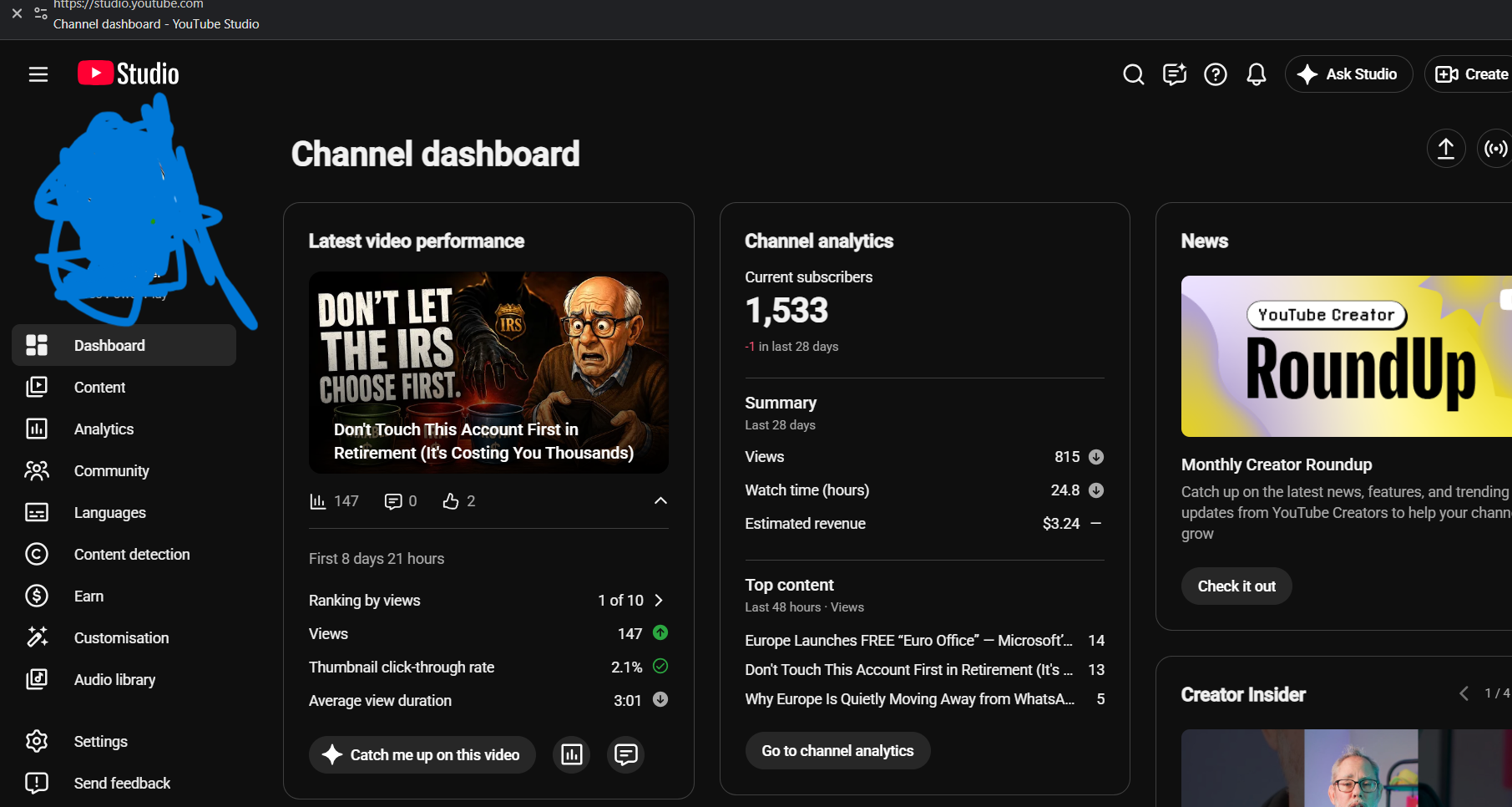Screen dimensions: 1512x807
Task: Go to previous Creator Insider card
Action: [x=1464, y=693]
